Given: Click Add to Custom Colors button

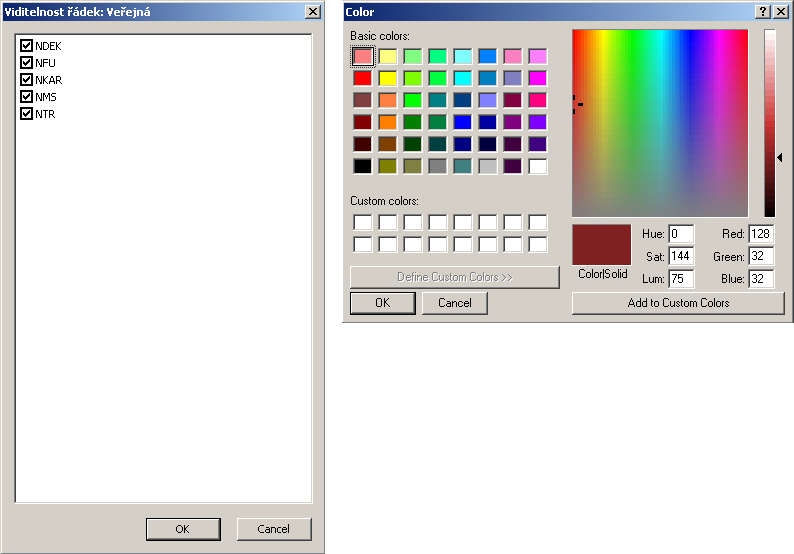Looking at the screenshot, I should pos(678,303).
